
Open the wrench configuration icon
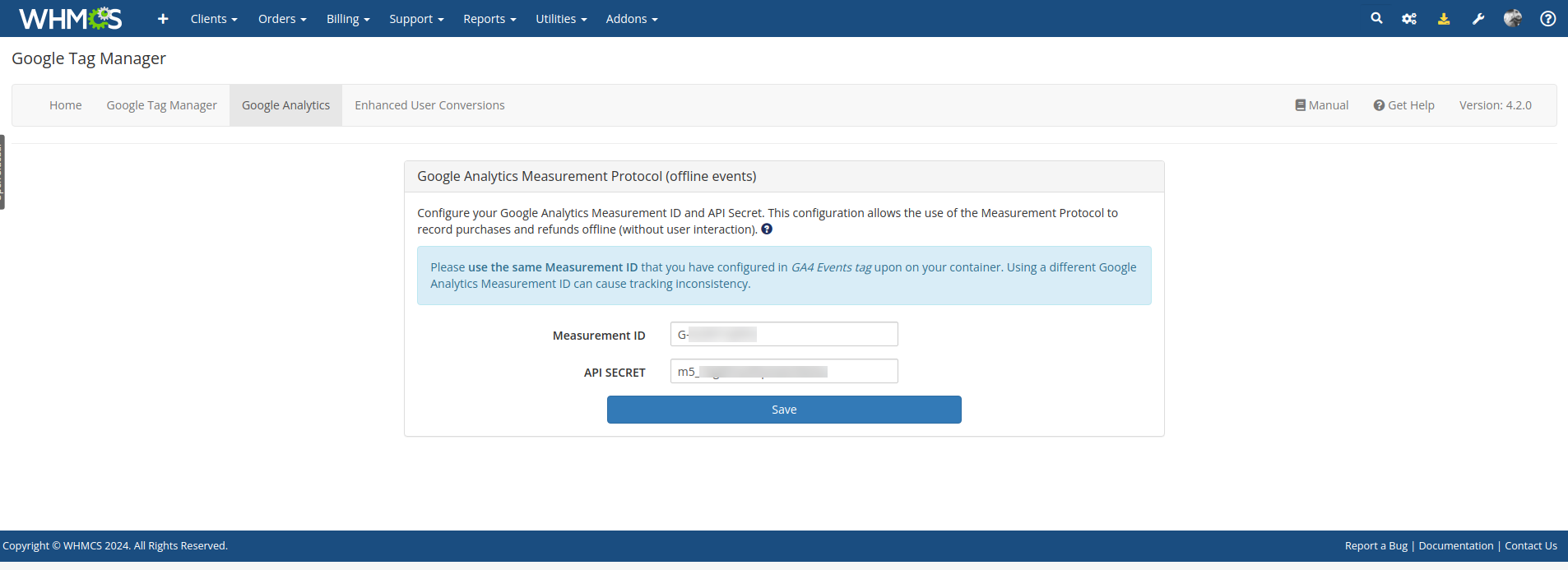point(1478,19)
